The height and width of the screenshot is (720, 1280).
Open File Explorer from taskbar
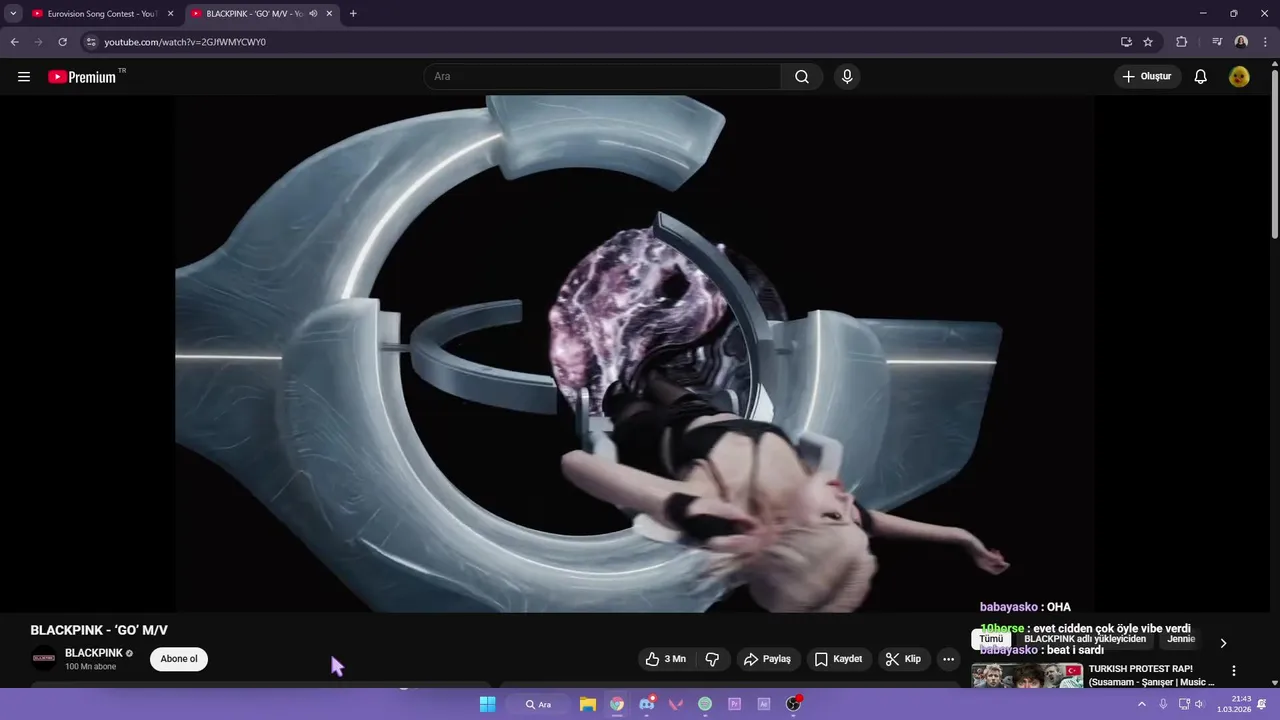(x=588, y=704)
